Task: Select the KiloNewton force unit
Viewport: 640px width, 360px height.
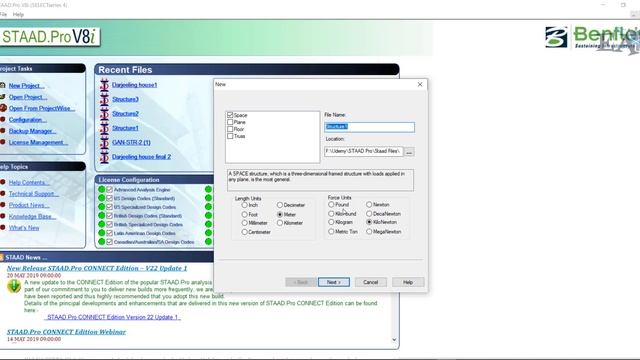Action: (369, 222)
